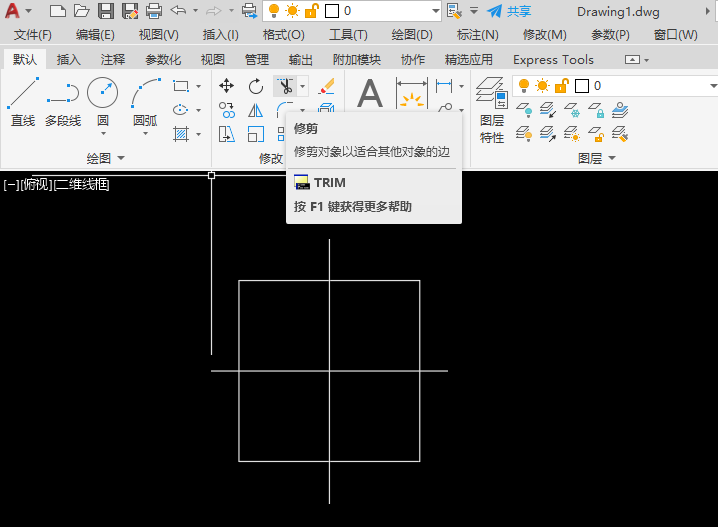The width and height of the screenshot is (718, 527).
Task: Select the Move tool in Modify panel
Action: point(227,86)
